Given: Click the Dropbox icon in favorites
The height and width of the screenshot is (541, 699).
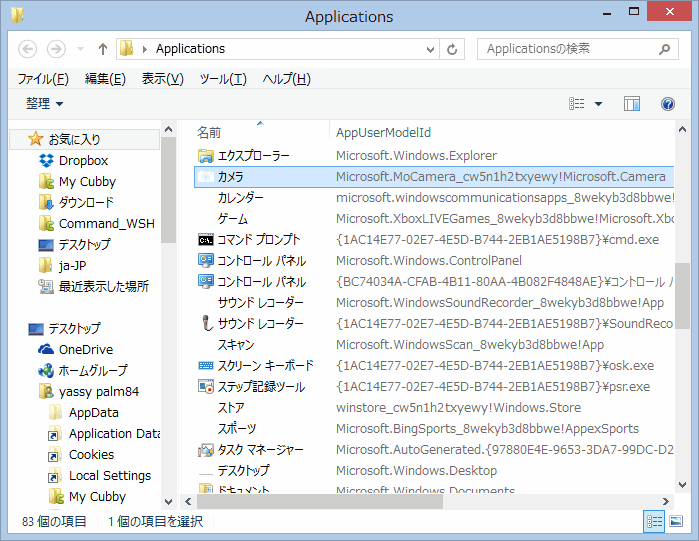Looking at the screenshot, I should coord(46,160).
